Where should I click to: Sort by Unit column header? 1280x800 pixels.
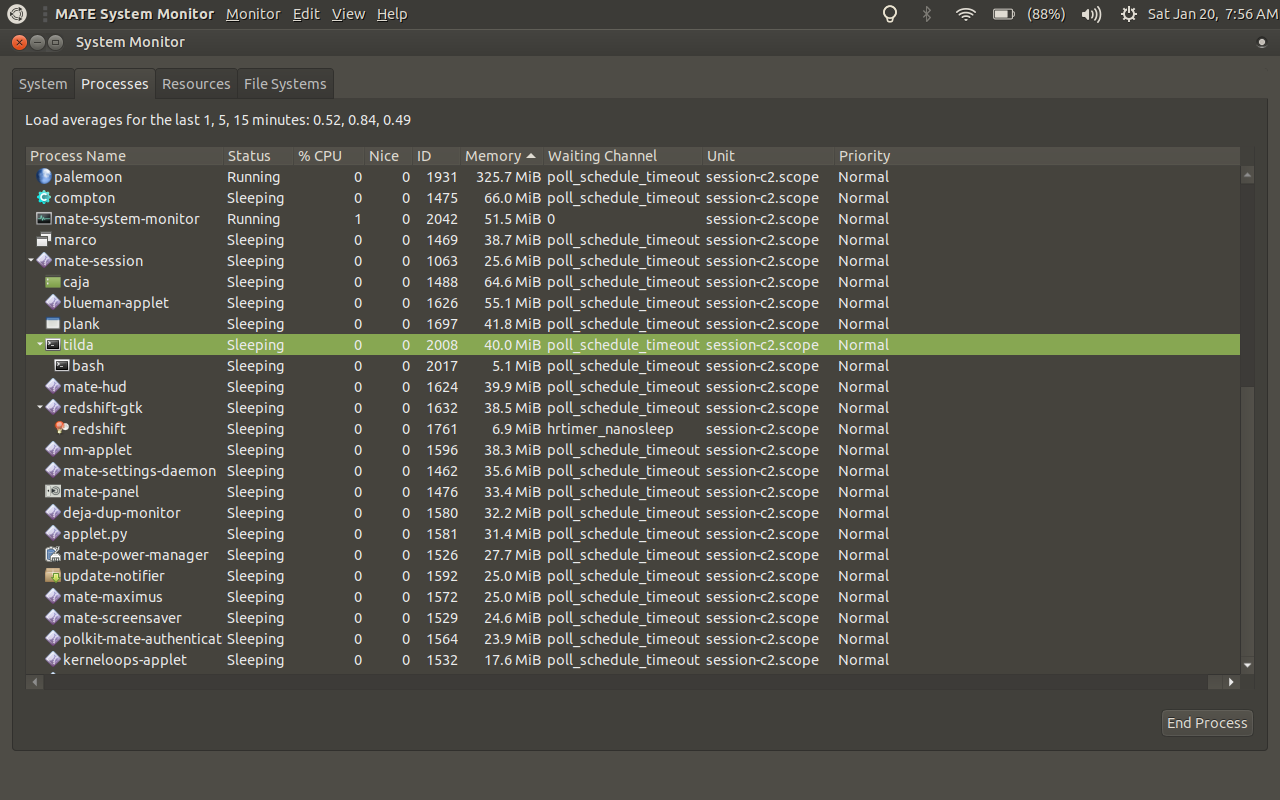pos(769,156)
